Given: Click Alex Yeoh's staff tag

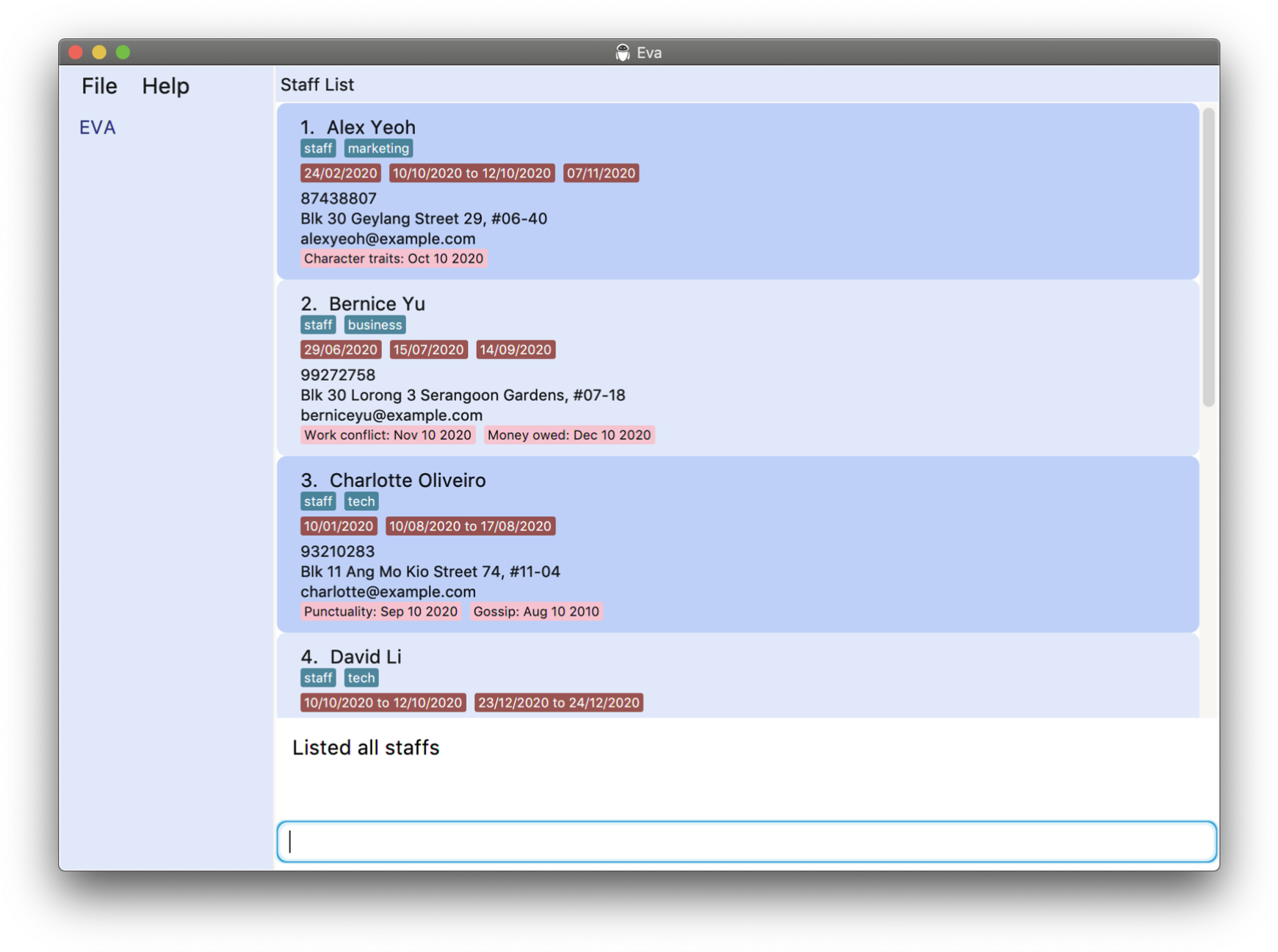Looking at the screenshot, I should [x=318, y=148].
